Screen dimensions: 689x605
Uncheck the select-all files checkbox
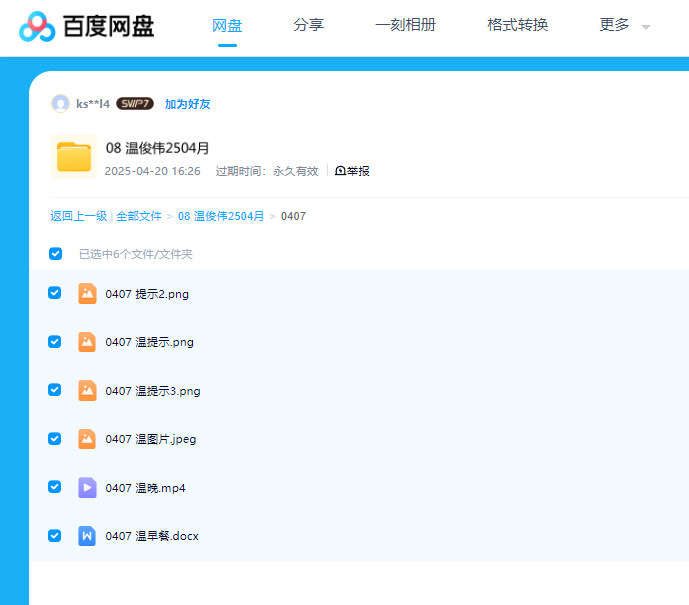(x=56, y=254)
